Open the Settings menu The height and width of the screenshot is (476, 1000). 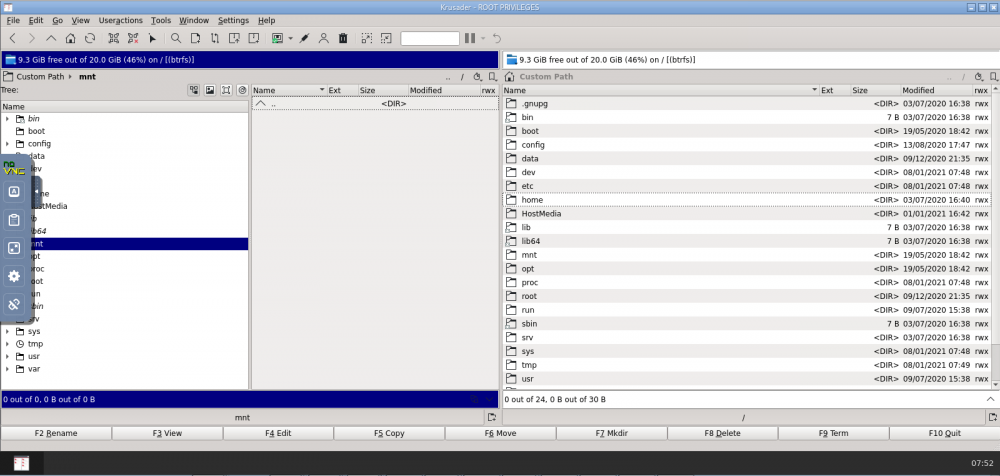coord(233,20)
